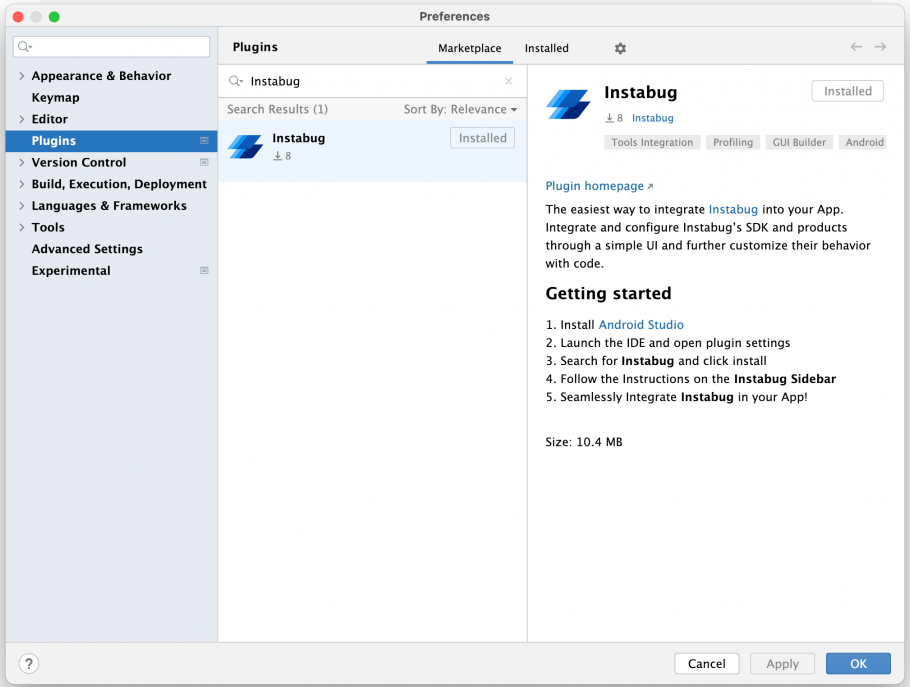Viewport: 910px width, 687px height.
Task: Expand the Version Control section
Action: 21,162
